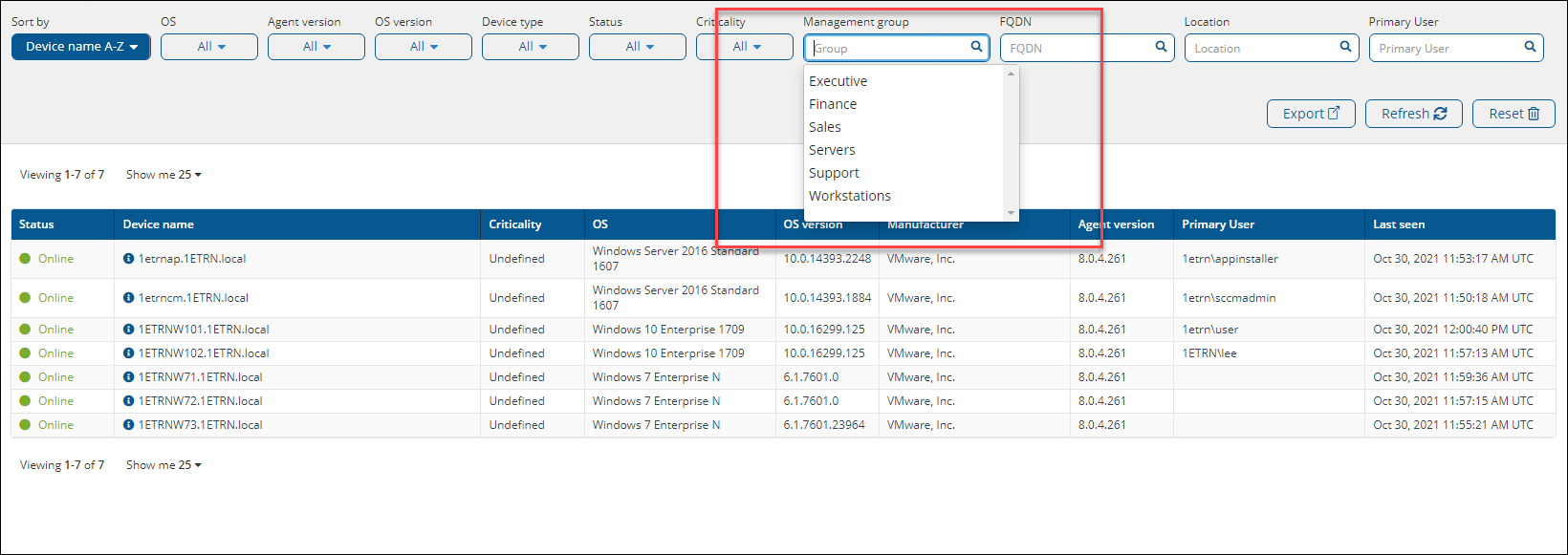Click the Location search magnifier icon
The height and width of the screenshot is (555, 1568).
pos(1345,47)
